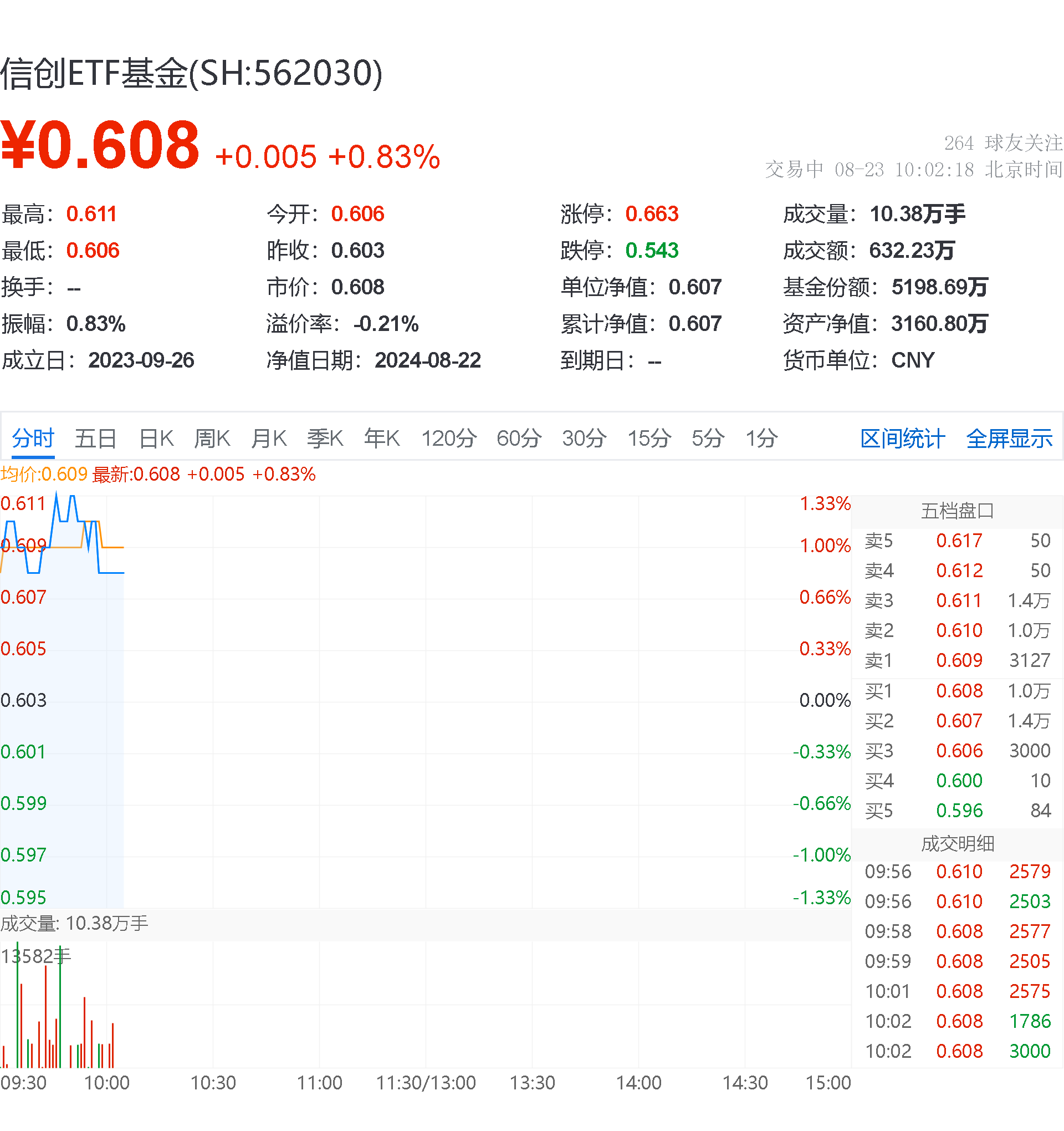Click the 10:00 timeline marker
The height and width of the screenshot is (1131, 1064).
pyautogui.click(x=107, y=1083)
